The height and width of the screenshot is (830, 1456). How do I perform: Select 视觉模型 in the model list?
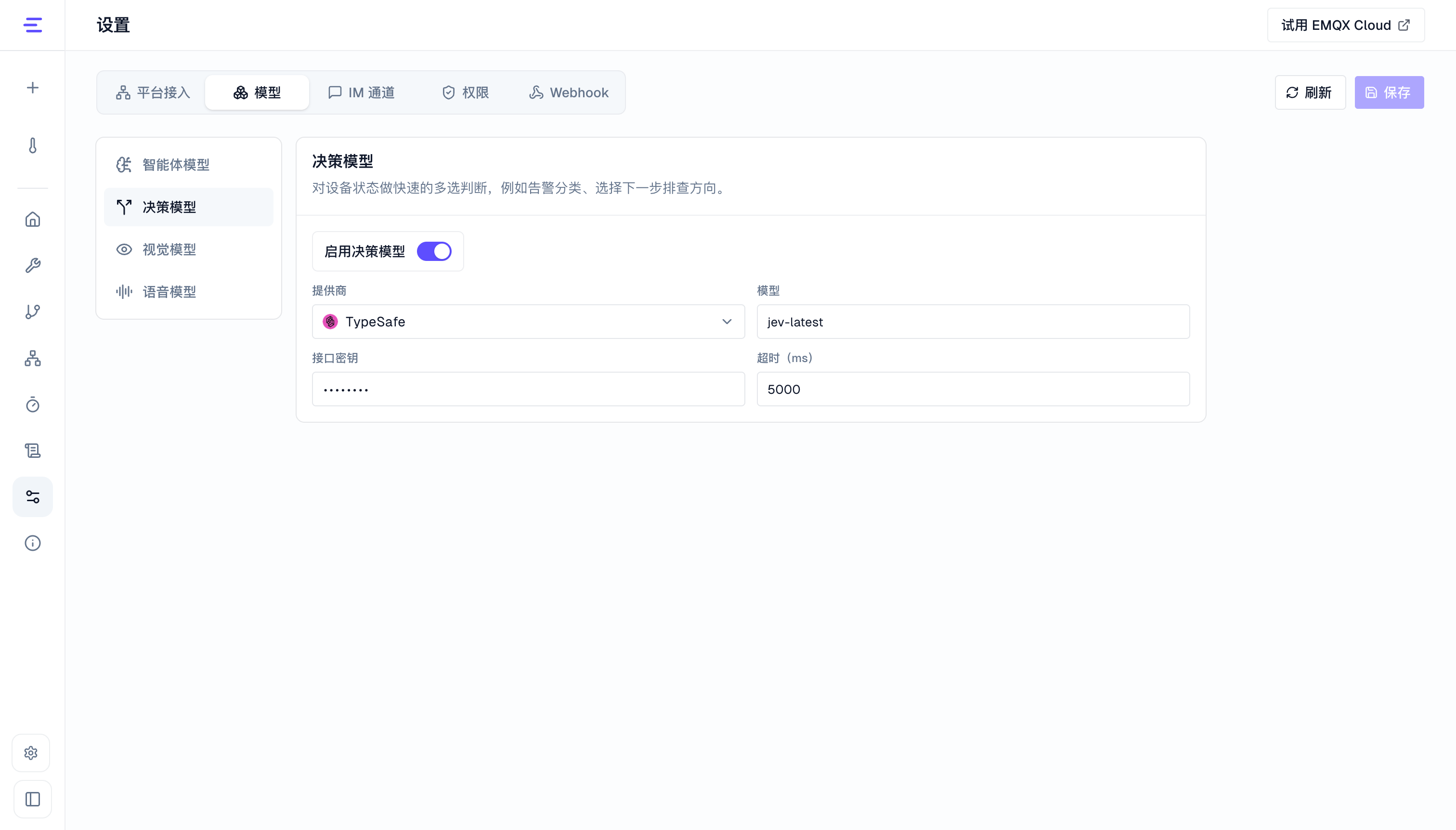189,250
